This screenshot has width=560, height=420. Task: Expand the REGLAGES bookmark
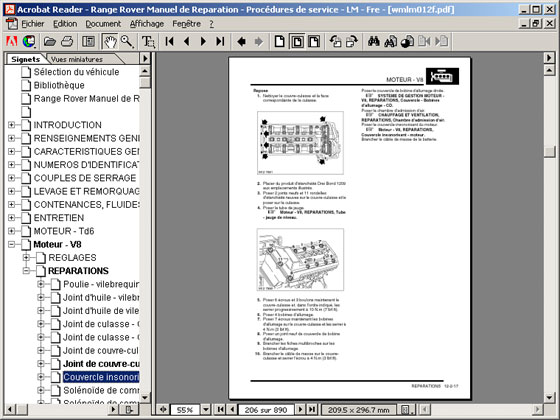(x=26, y=258)
